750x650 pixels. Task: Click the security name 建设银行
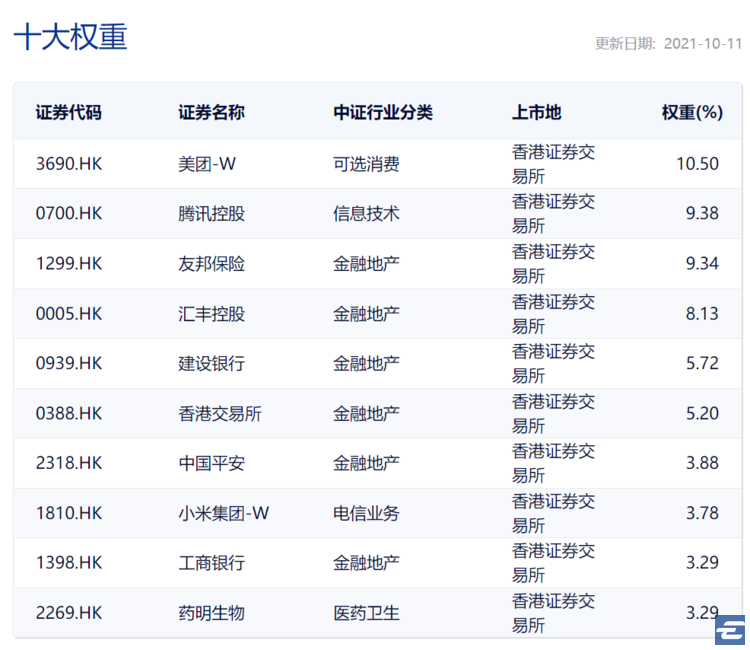coord(211,364)
